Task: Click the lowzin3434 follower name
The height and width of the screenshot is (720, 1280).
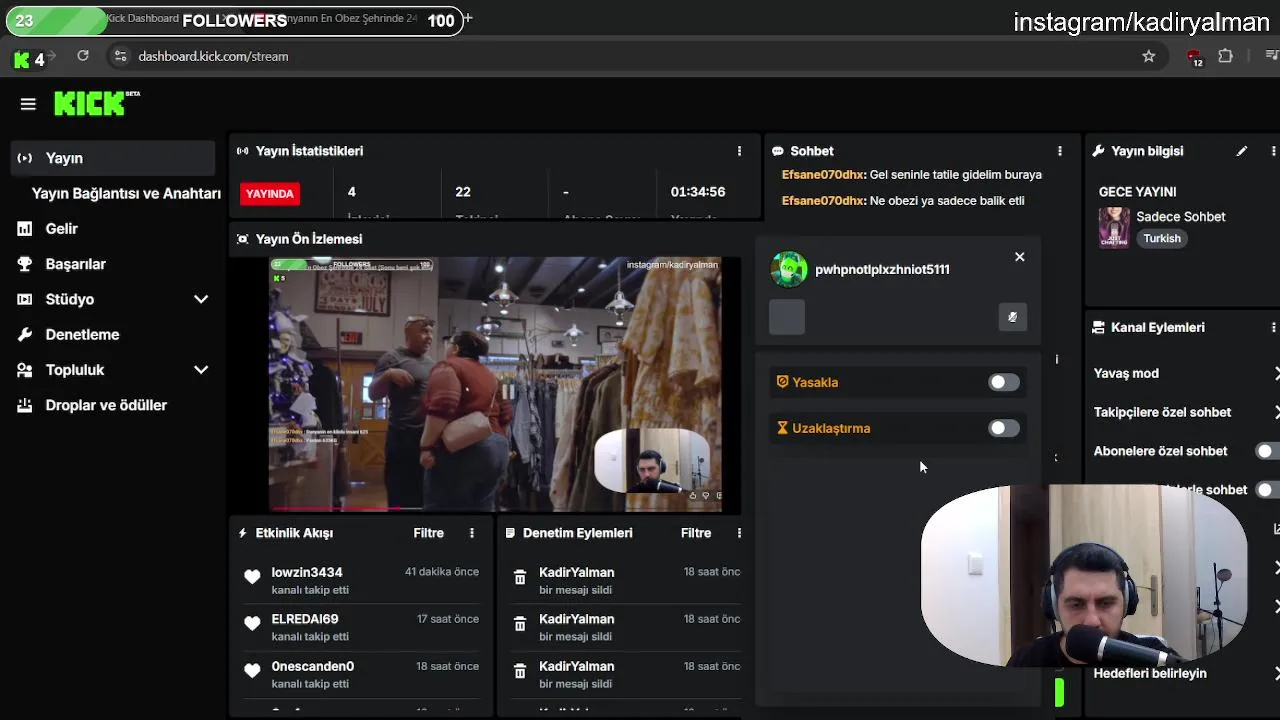Action: coord(307,572)
